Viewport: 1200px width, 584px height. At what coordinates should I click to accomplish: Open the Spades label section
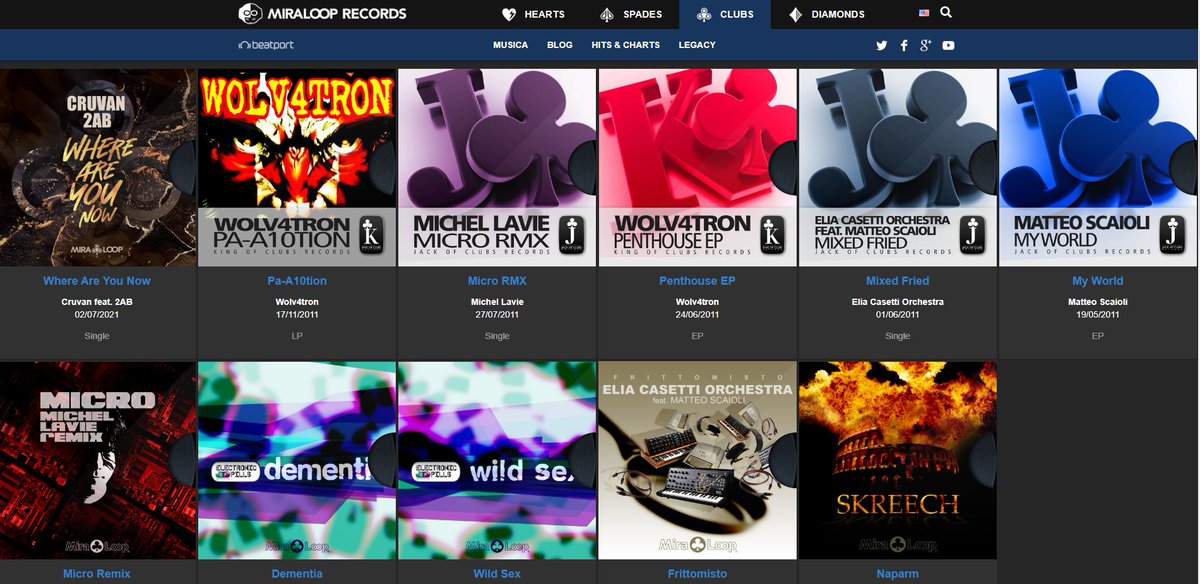coord(630,14)
